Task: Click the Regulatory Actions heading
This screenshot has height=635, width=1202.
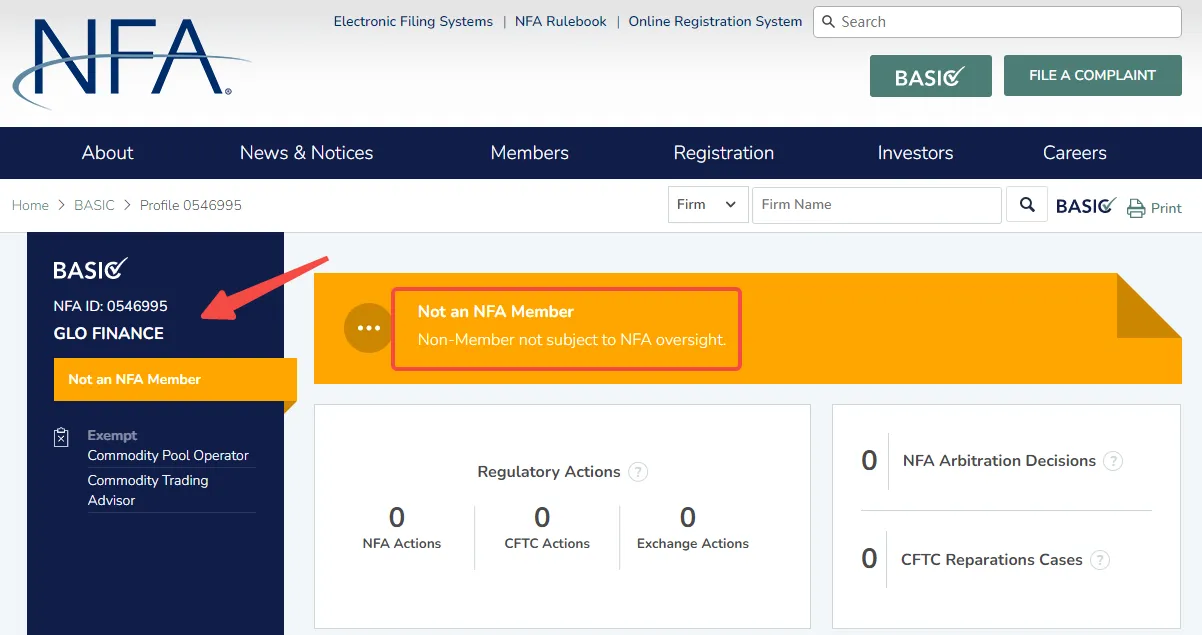Action: click(549, 472)
